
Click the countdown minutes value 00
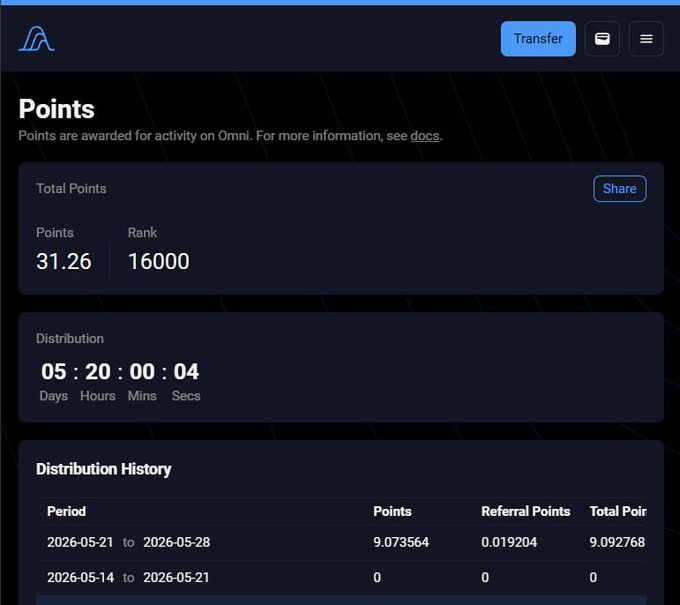click(x=142, y=372)
